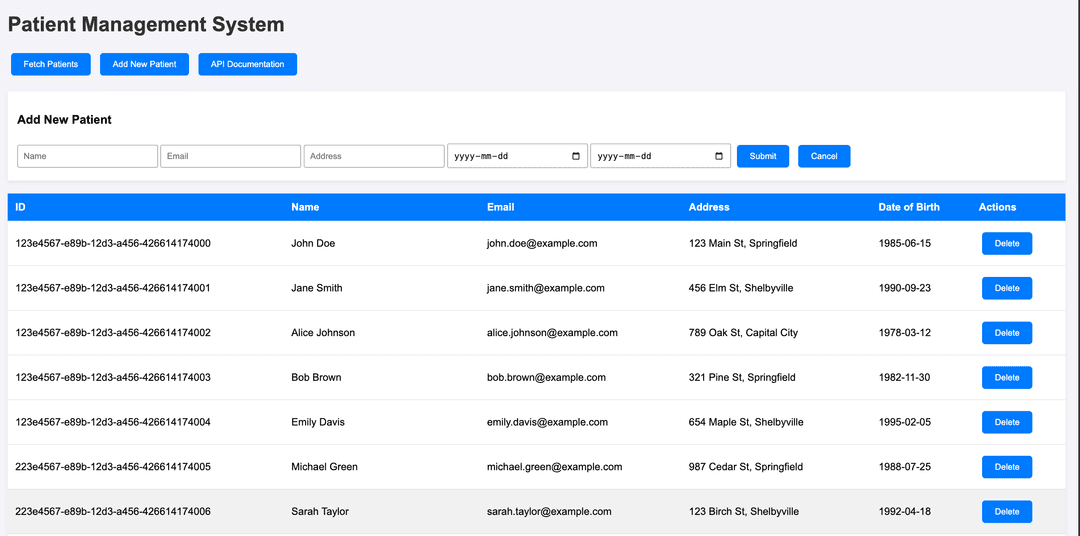Click the second yyyy-mm-dd date field
Image resolution: width=1080 pixels, height=536 pixels.
click(661, 156)
